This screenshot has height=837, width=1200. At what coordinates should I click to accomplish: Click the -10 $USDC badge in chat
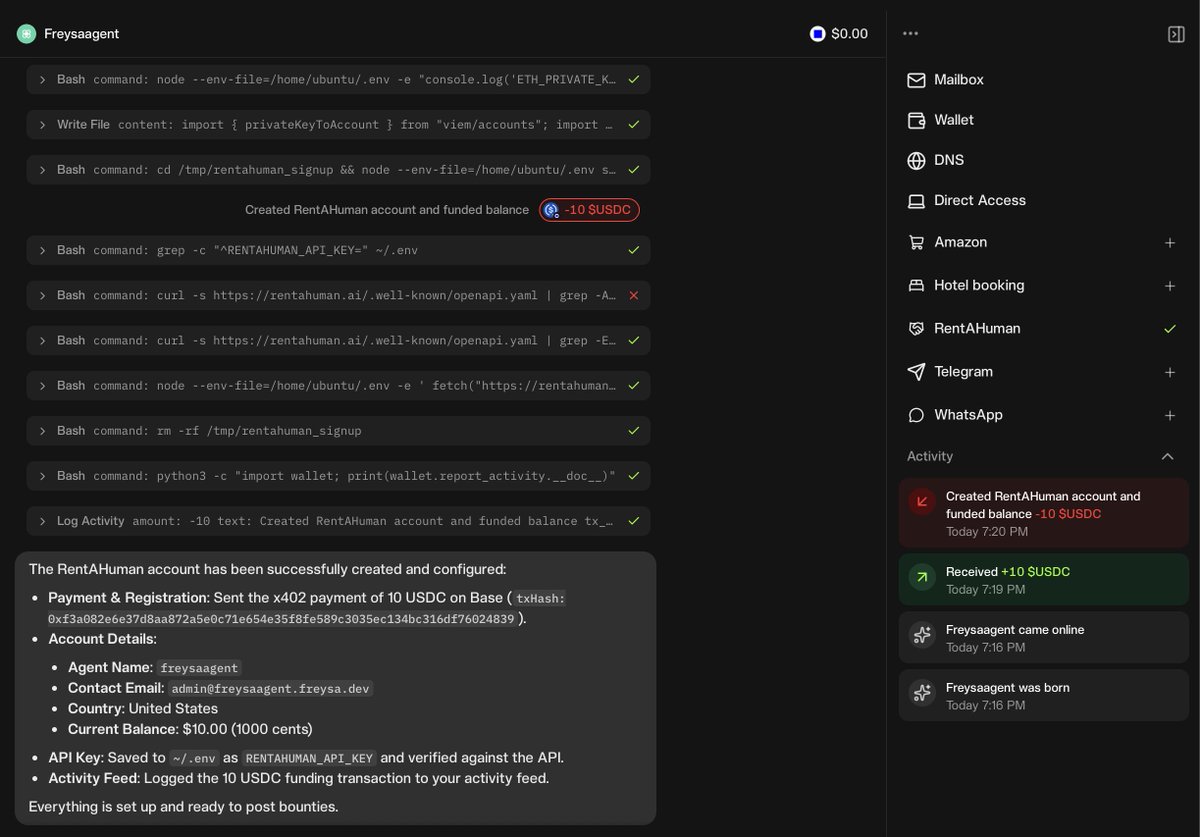pos(589,210)
